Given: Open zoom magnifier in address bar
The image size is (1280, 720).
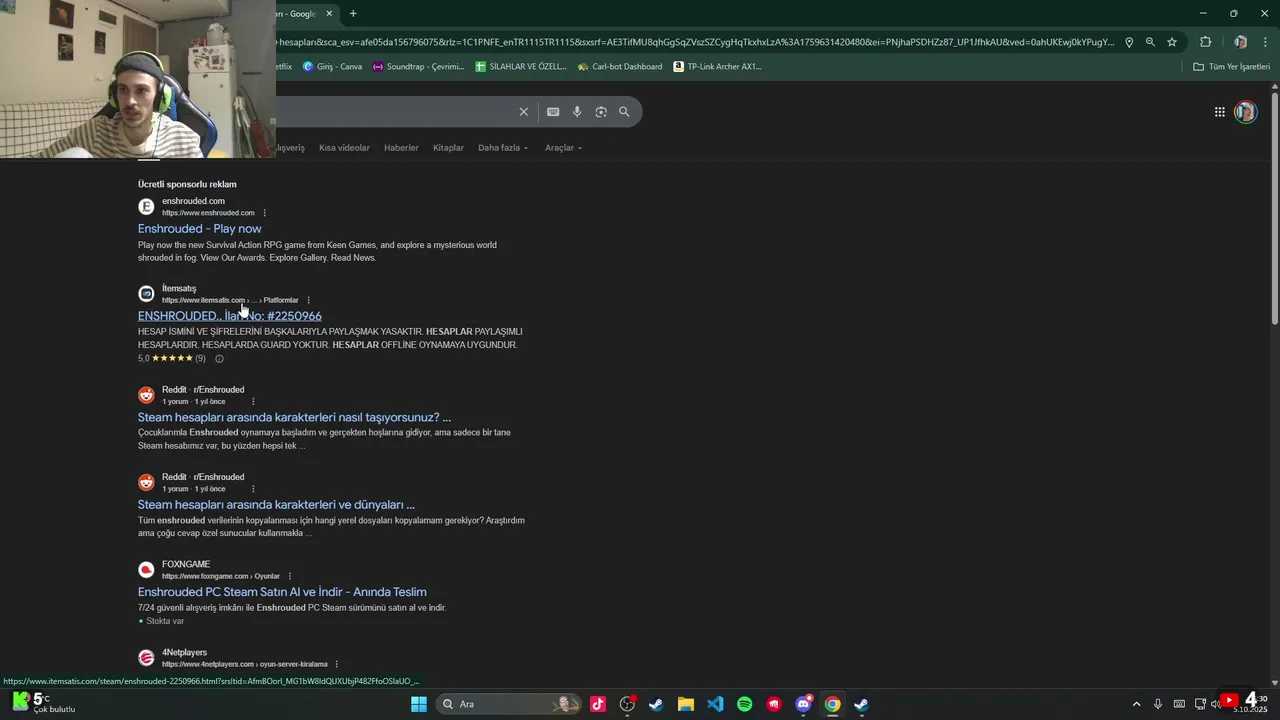Looking at the screenshot, I should [x=1150, y=42].
